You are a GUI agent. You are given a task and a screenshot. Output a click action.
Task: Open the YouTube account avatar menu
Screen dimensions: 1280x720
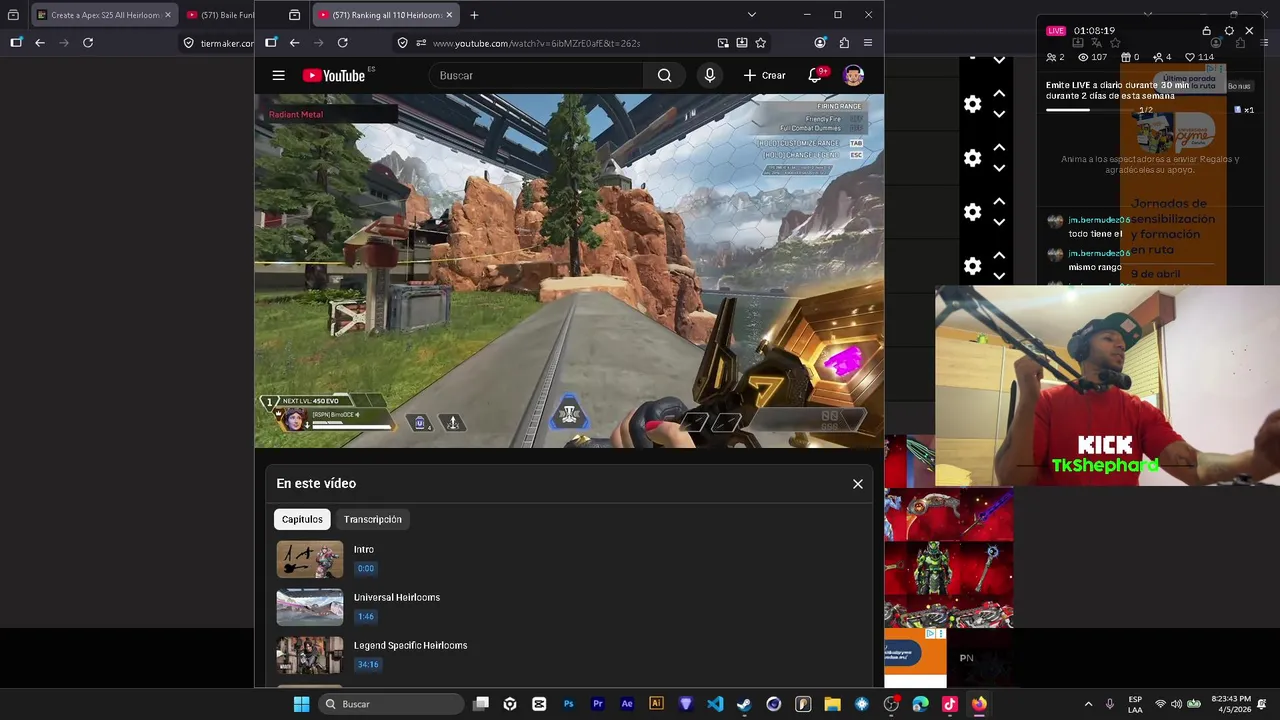[853, 75]
